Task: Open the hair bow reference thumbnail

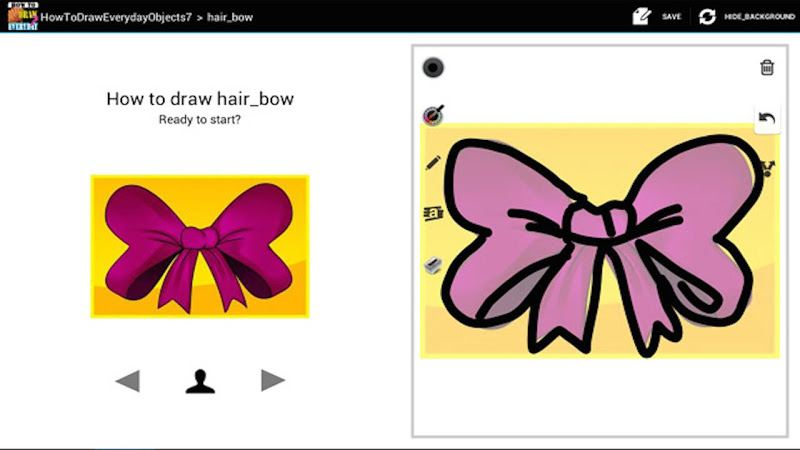Action: (x=200, y=246)
